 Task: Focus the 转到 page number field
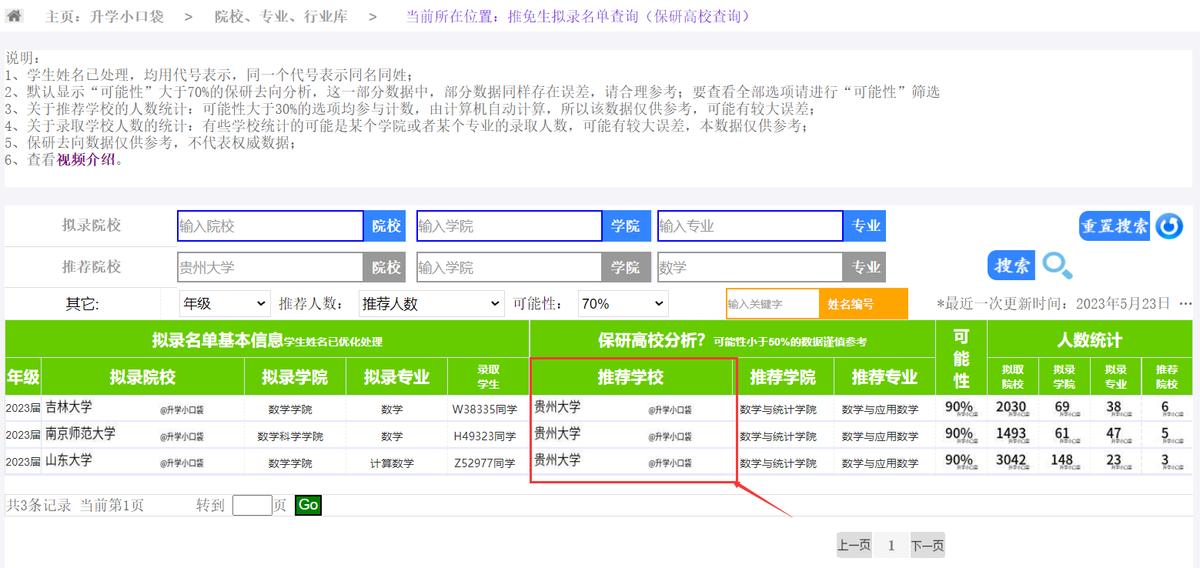tap(252, 505)
